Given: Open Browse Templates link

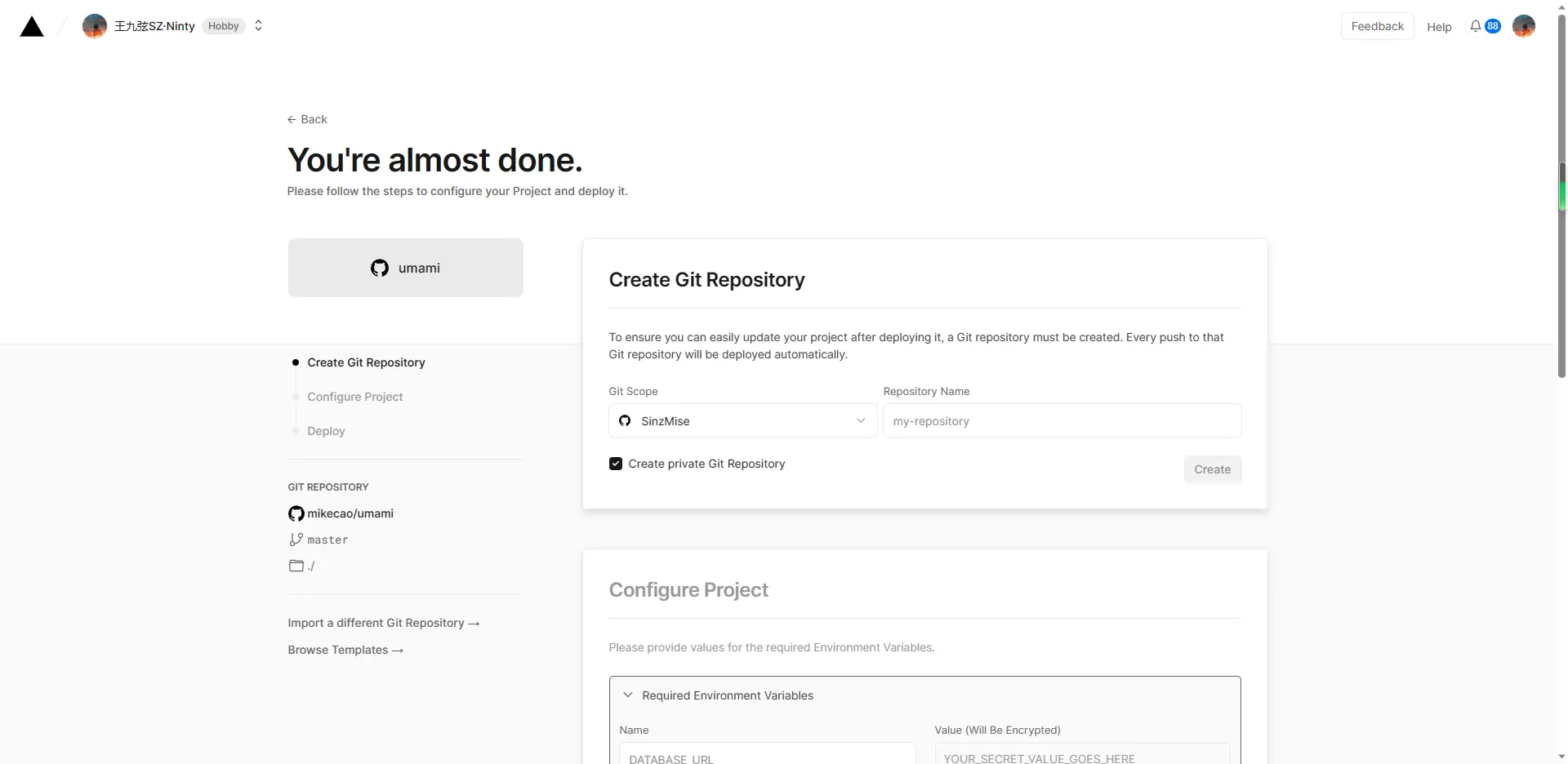Looking at the screenshot, I should tap(345, 650).
